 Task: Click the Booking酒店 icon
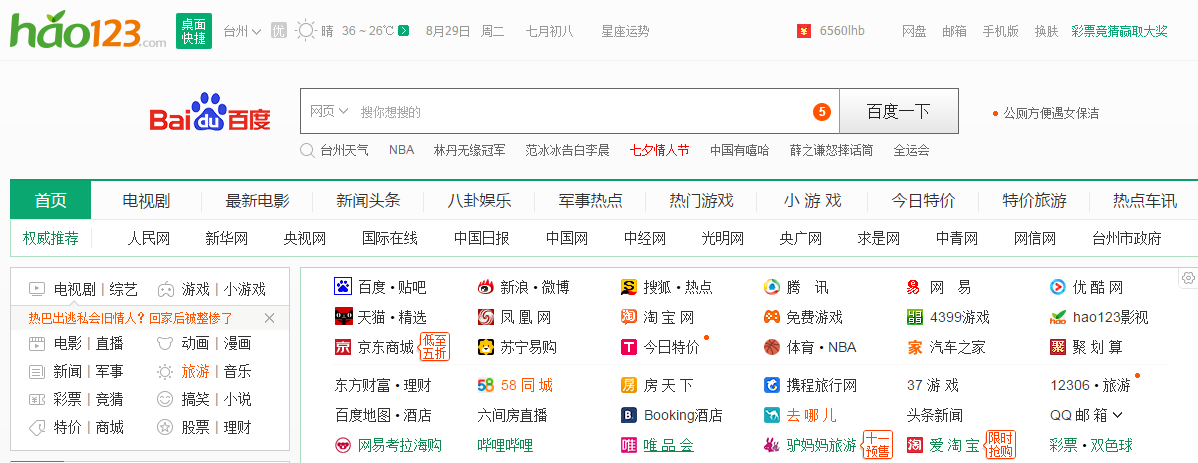(x=629, y=416)
